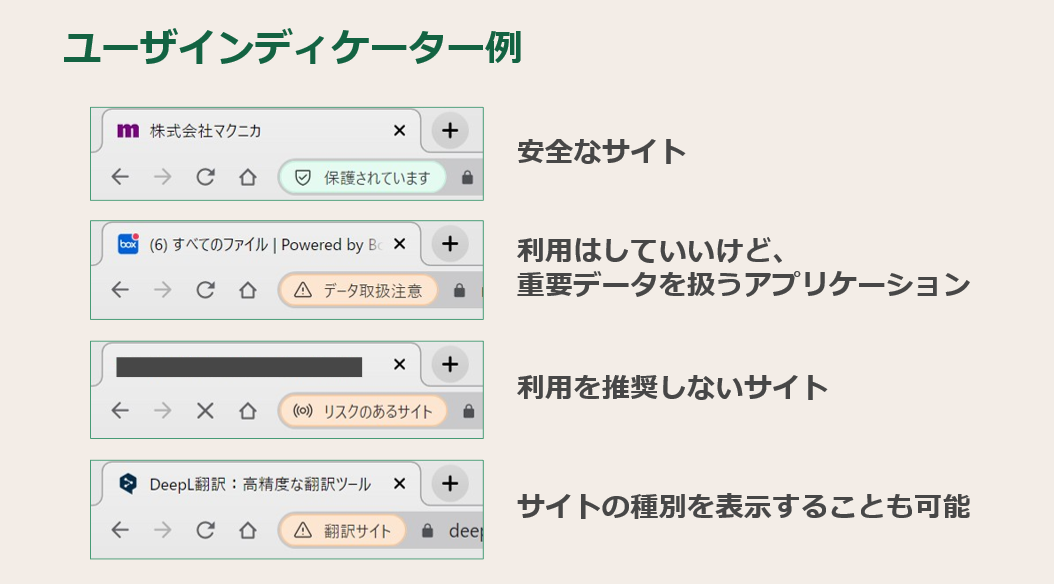Click the DeepL address bar URL text
The width and height of the screenshot is (1054, 584).
coord(465,531)
